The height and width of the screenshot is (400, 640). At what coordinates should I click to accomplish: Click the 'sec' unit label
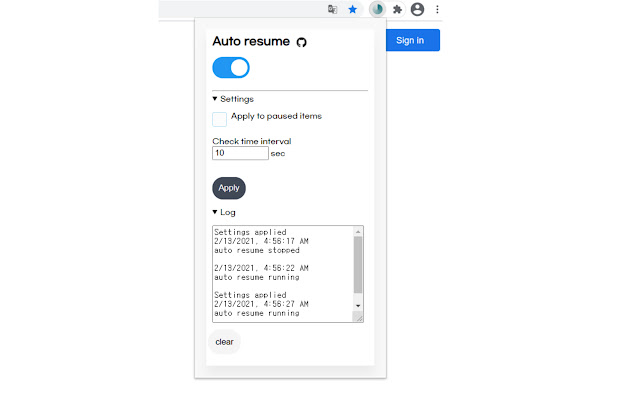click(x=278, y=154)
